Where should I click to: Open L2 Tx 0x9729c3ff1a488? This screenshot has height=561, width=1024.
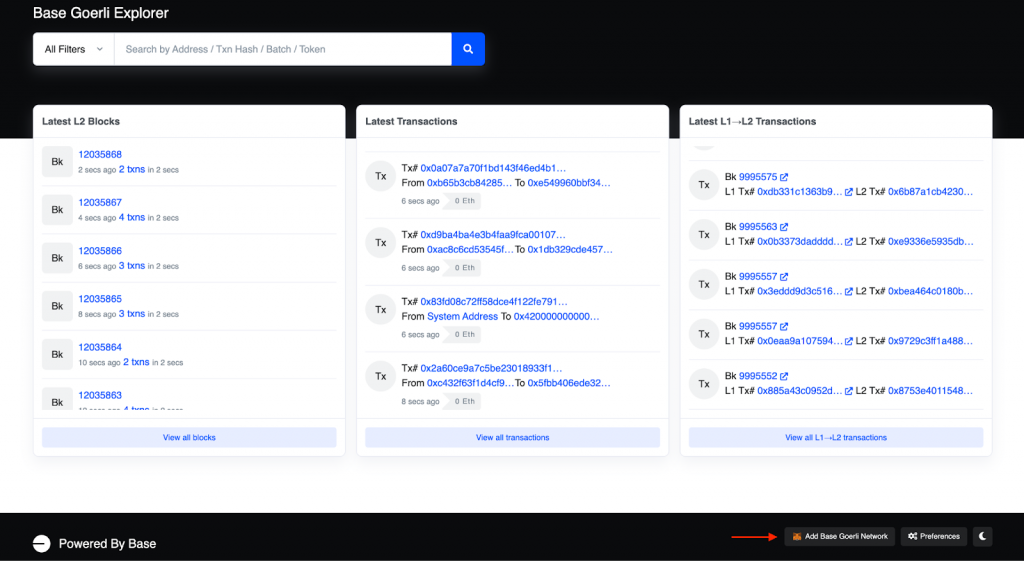[931, 341]
